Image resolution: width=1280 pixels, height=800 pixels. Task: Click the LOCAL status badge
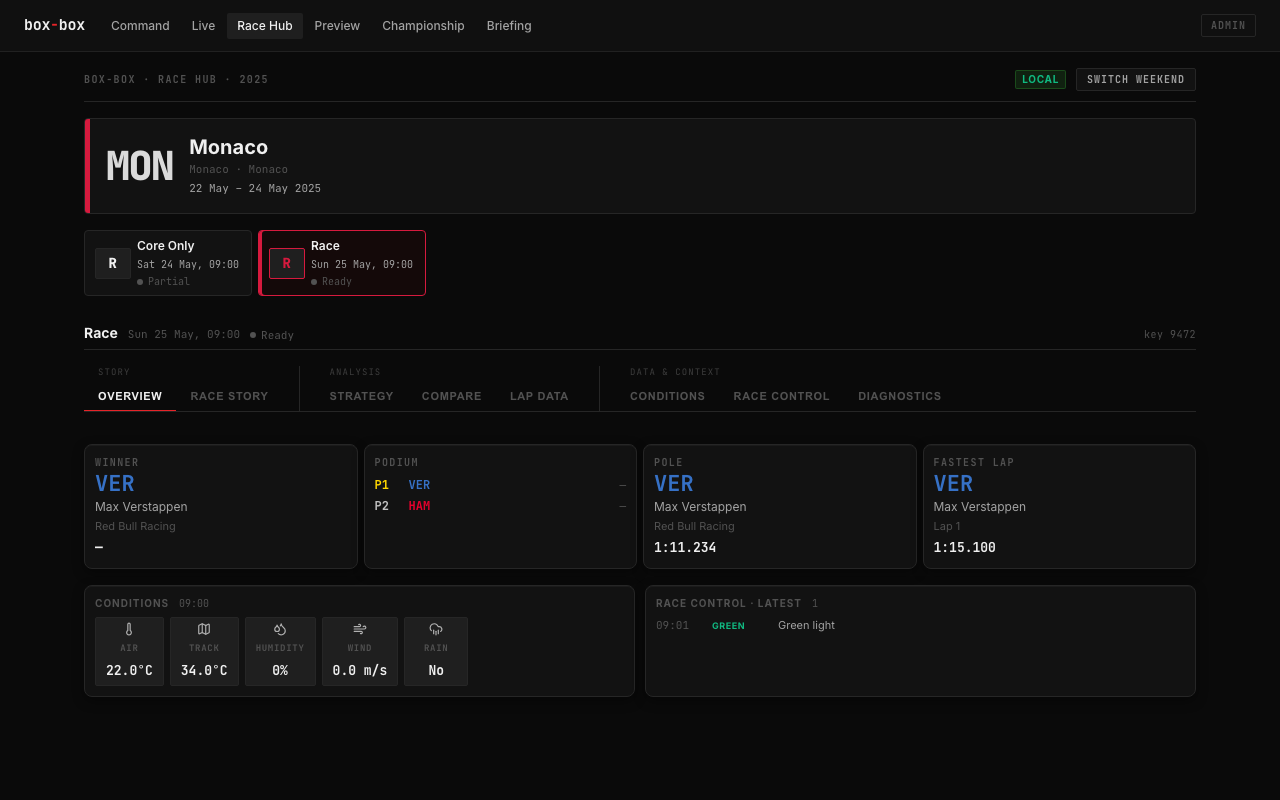coord(1040,79)
